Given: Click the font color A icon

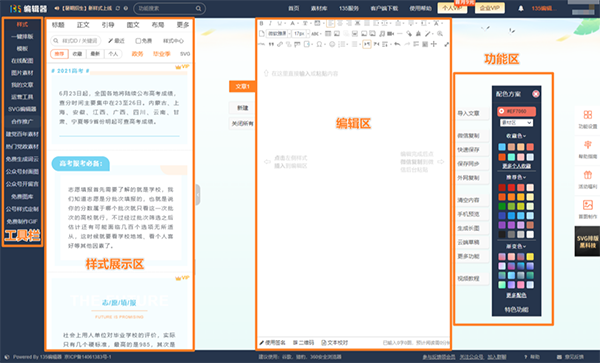Looking at the screenshot, I should (x=292, y=23).
